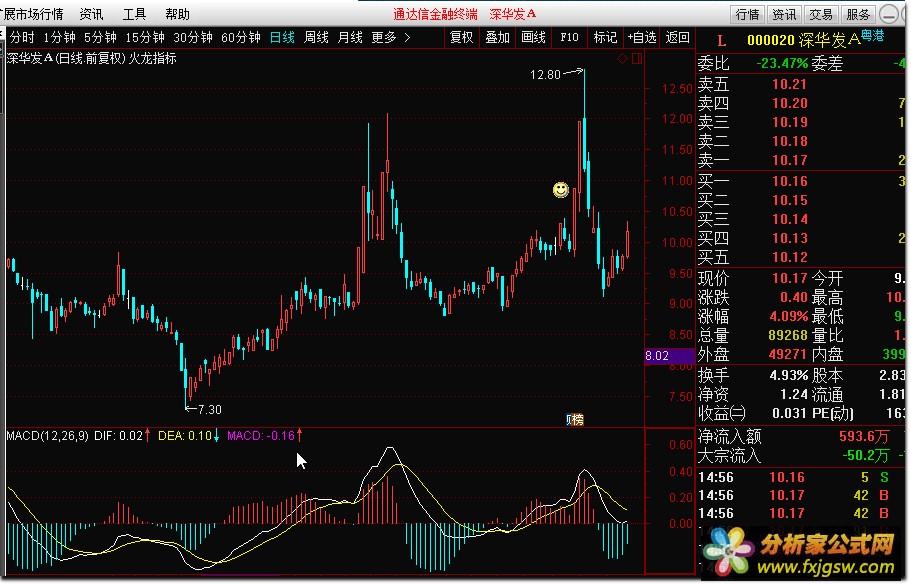Click the DEA: 0.10 value
Image resolution: width=911 pixels, height=584 pixels.
coord(185,436)
